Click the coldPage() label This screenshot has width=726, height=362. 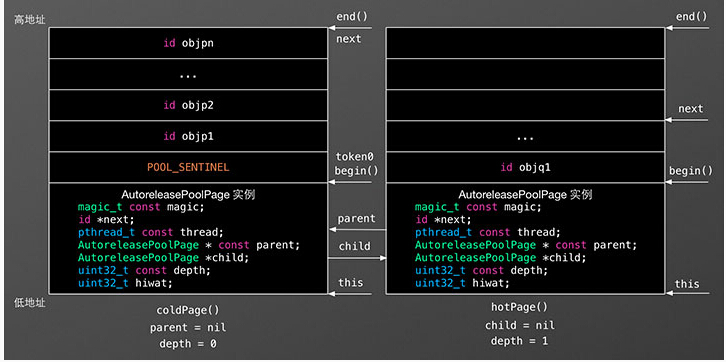tap(188, 310)
